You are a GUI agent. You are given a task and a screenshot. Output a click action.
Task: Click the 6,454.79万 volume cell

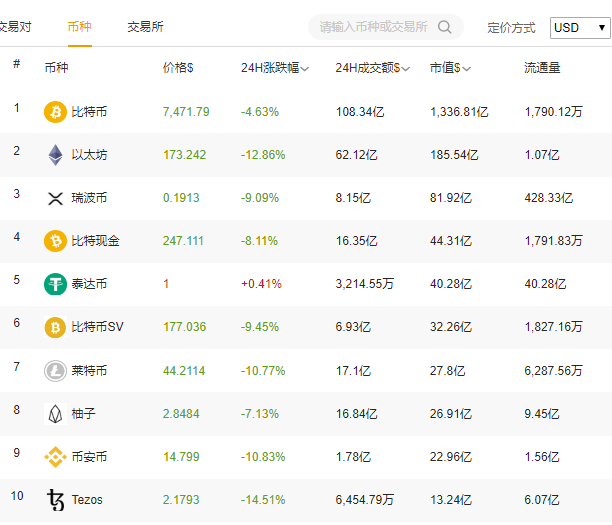coord(365,500)
